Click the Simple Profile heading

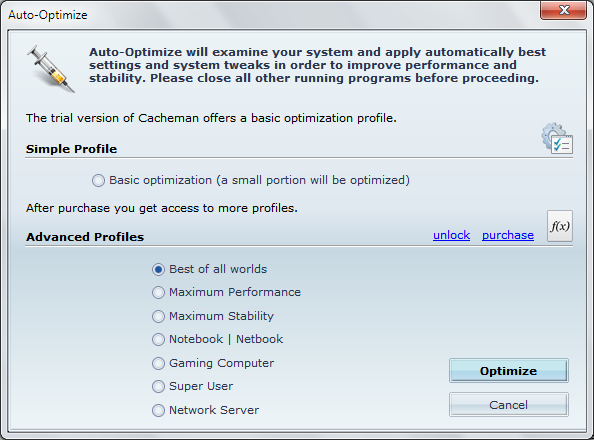click(71, 149)
